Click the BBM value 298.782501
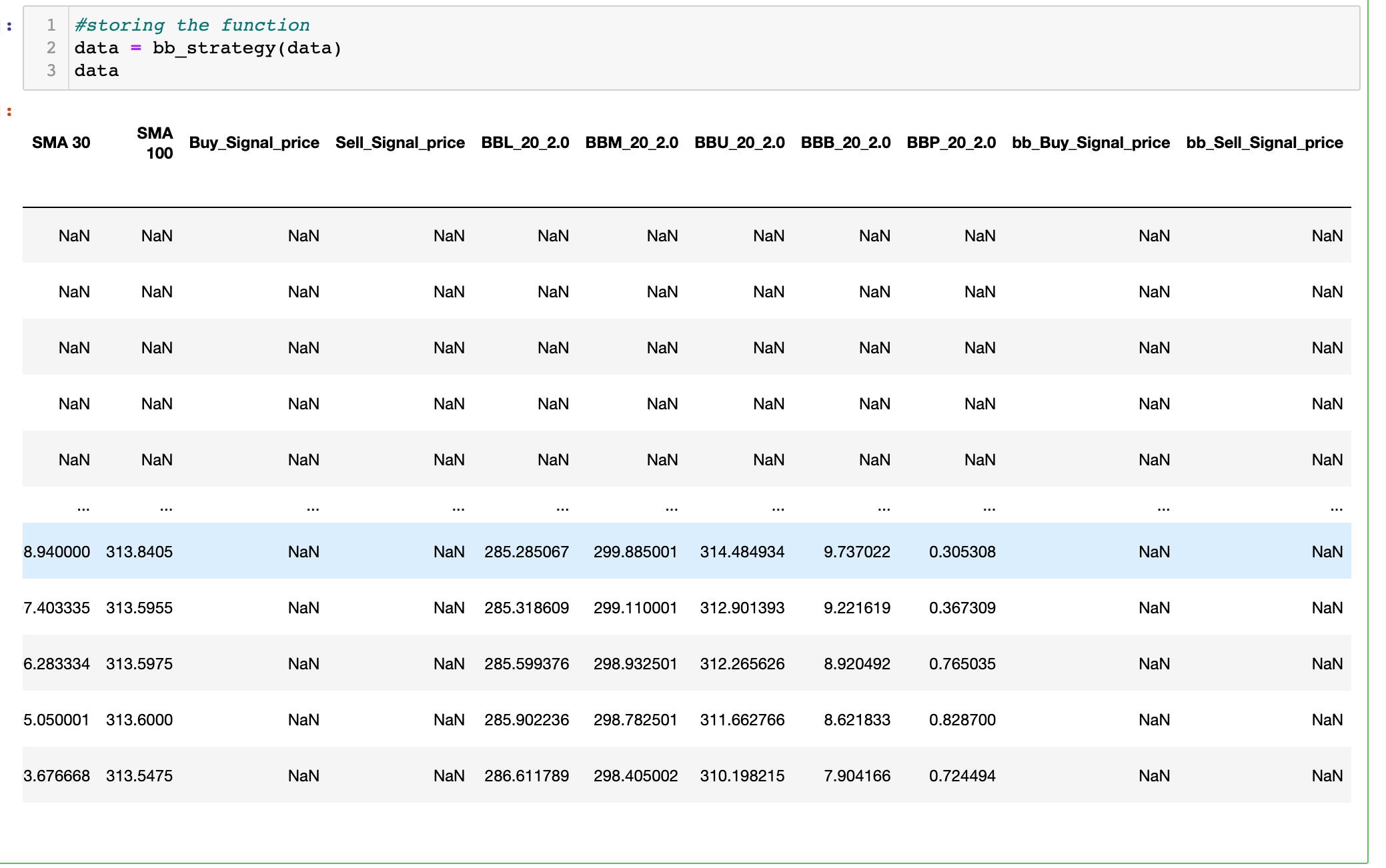The height and width of the screenshot is (868, 1386). (x=636, y=720)
